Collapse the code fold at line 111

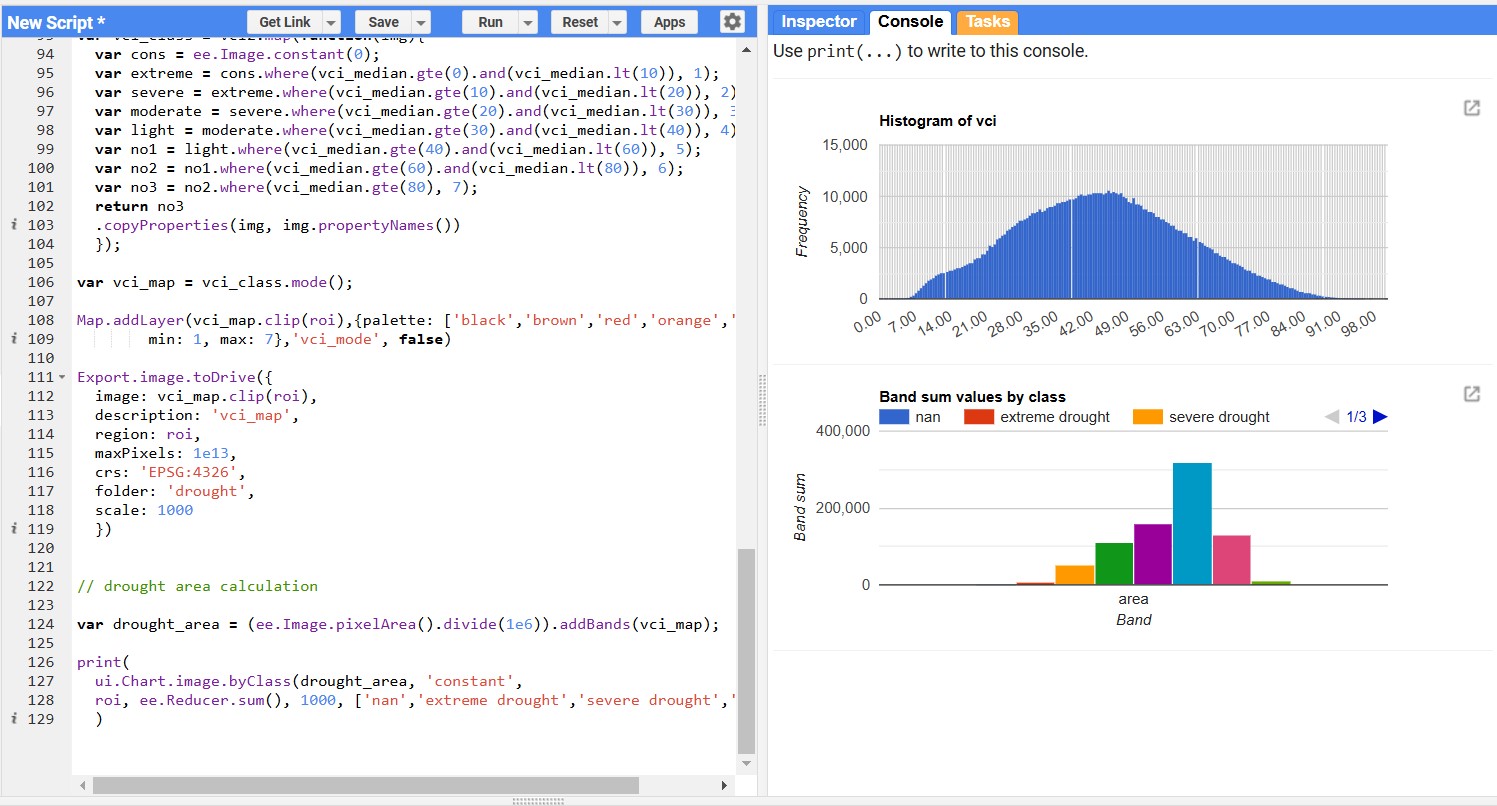[x=62, y=377]
